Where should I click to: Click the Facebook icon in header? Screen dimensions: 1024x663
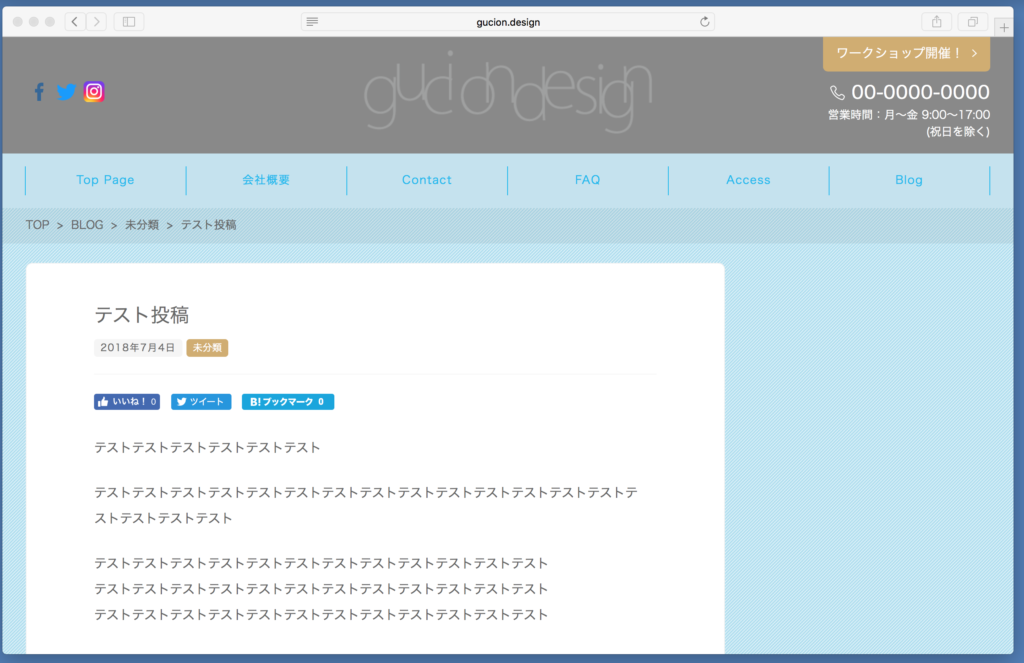(39, 92)
